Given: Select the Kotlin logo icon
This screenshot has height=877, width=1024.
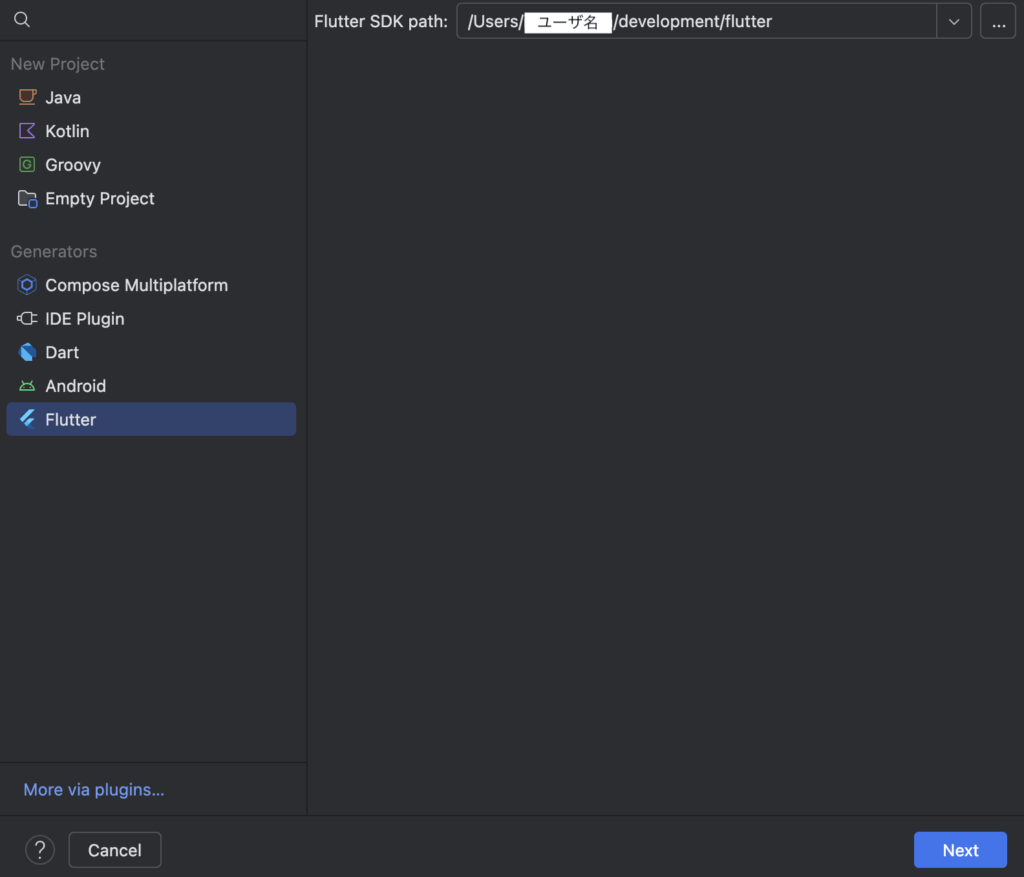Looking at the screenshot, I should click(x=27, y=131).
